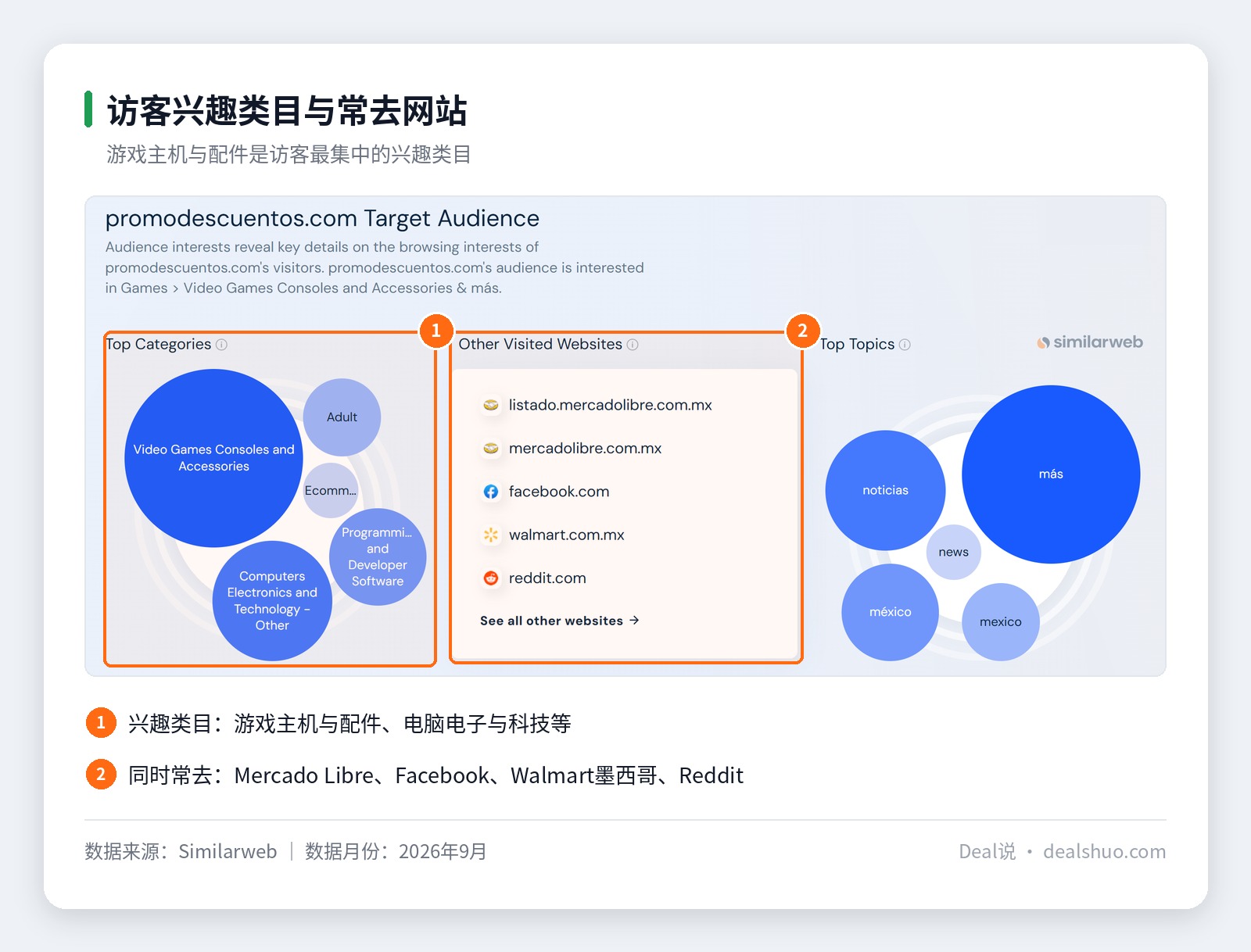Click the 数据来源：Similarweb footer text
Viewport: 1251px width, 952px height.
coord(181,851)
